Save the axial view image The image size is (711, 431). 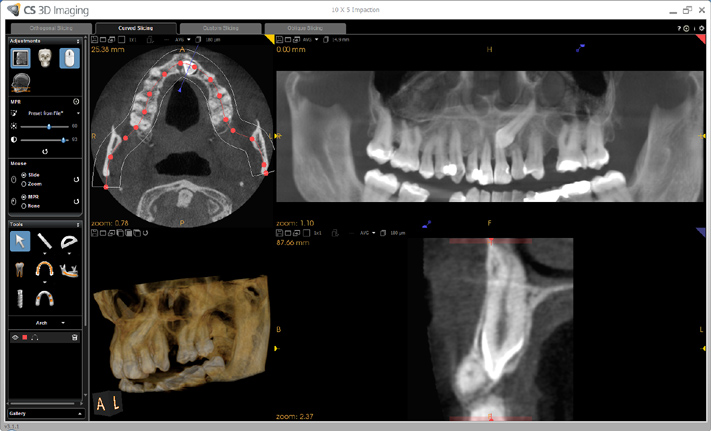(94, 40)
